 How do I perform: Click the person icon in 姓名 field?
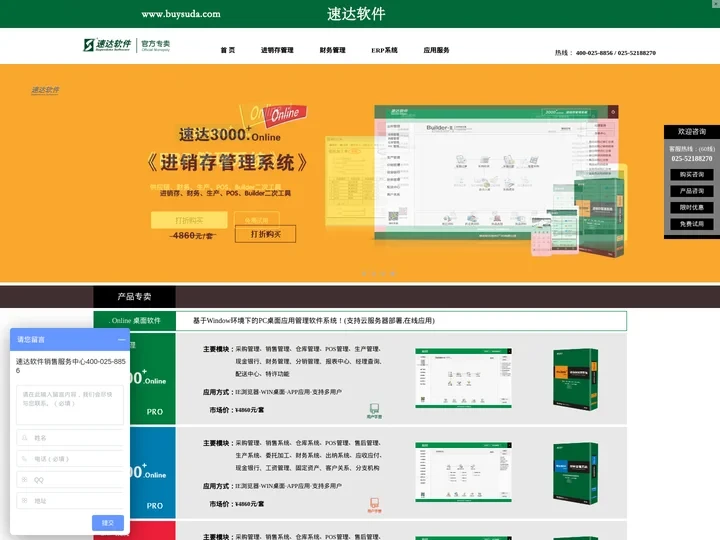pyautogui.click(x=25, y=438)
